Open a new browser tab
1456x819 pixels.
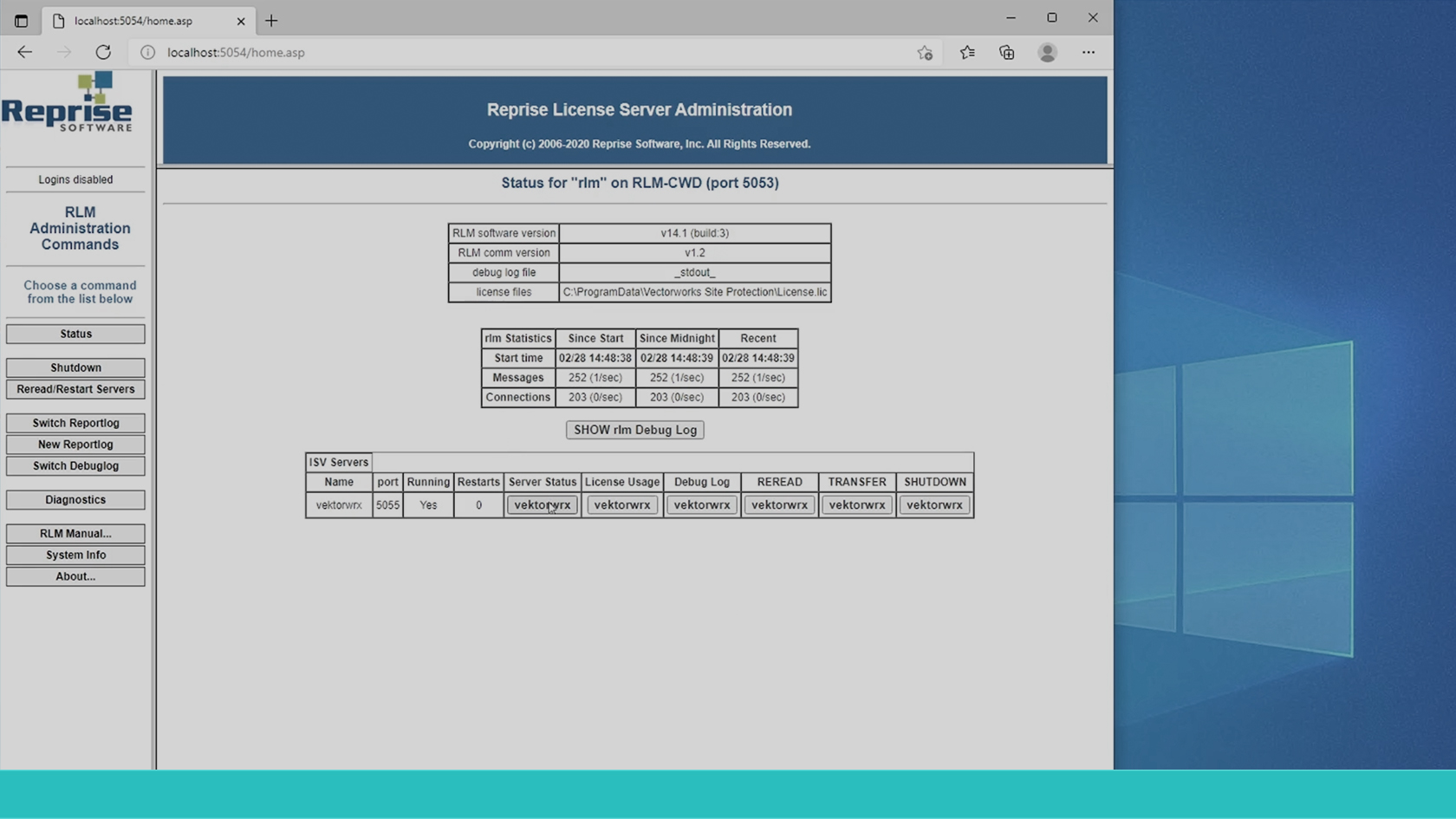pyautogui.click(x=271, y=20)
